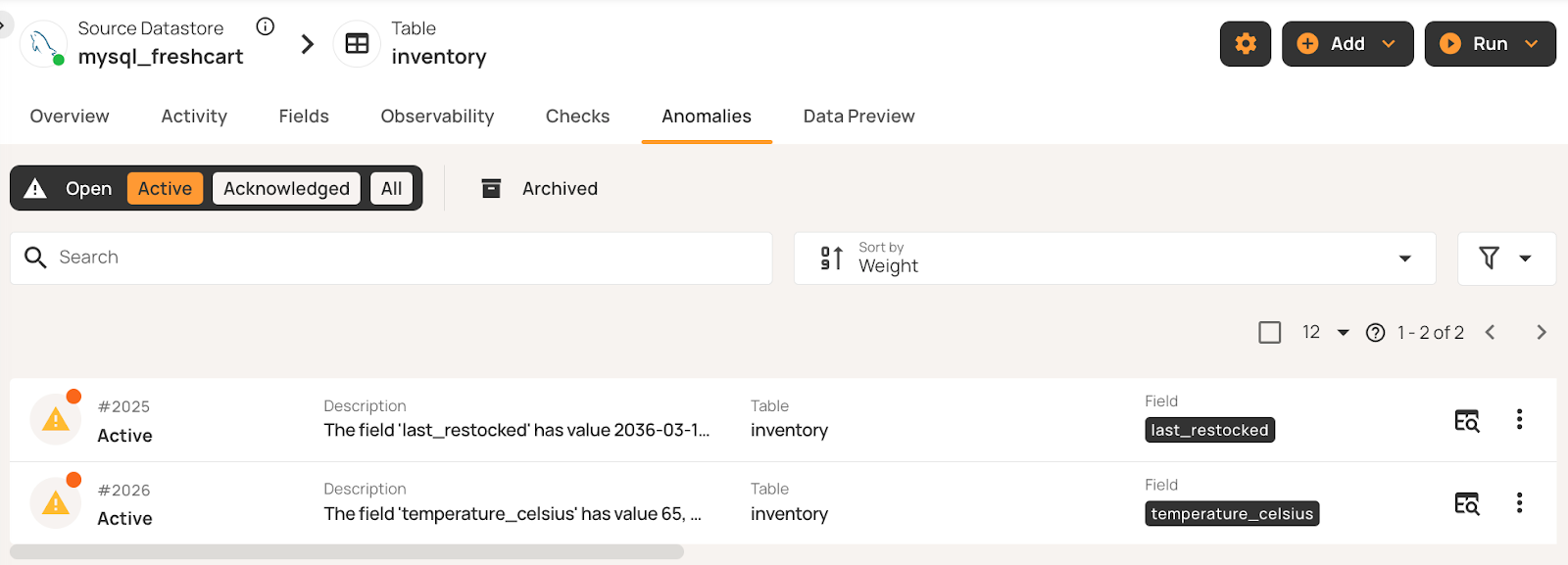Screen dimensions: 1568x565
Task: Click the help icon near the pagination controls
Action: point(1375,332)
